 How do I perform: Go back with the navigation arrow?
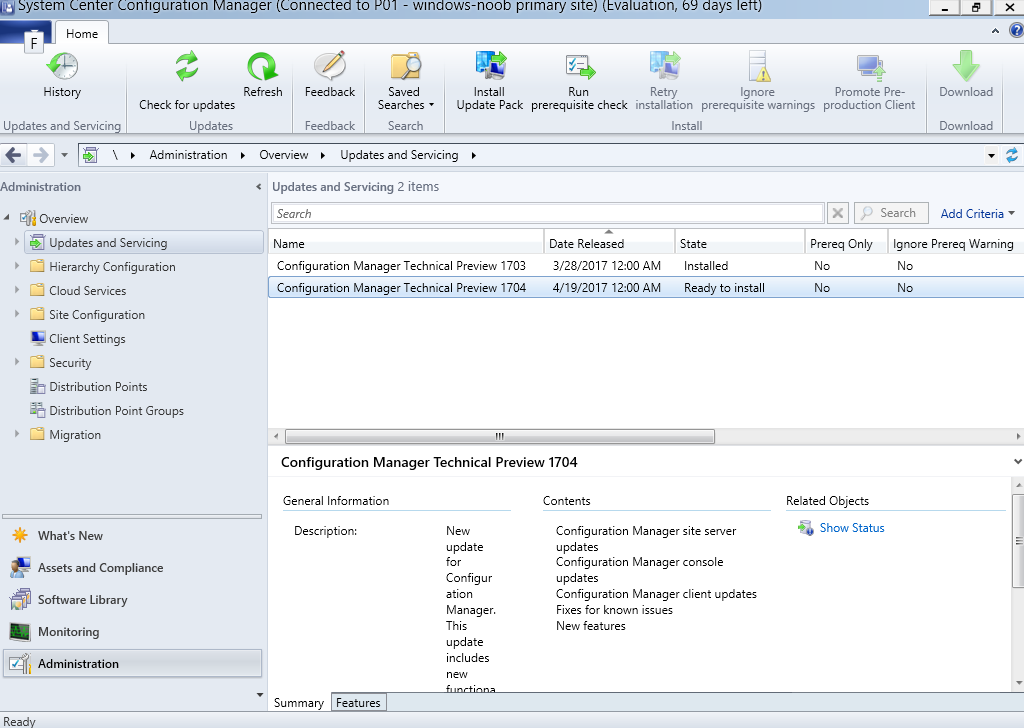pyautogui.click(x=14, y=155)
